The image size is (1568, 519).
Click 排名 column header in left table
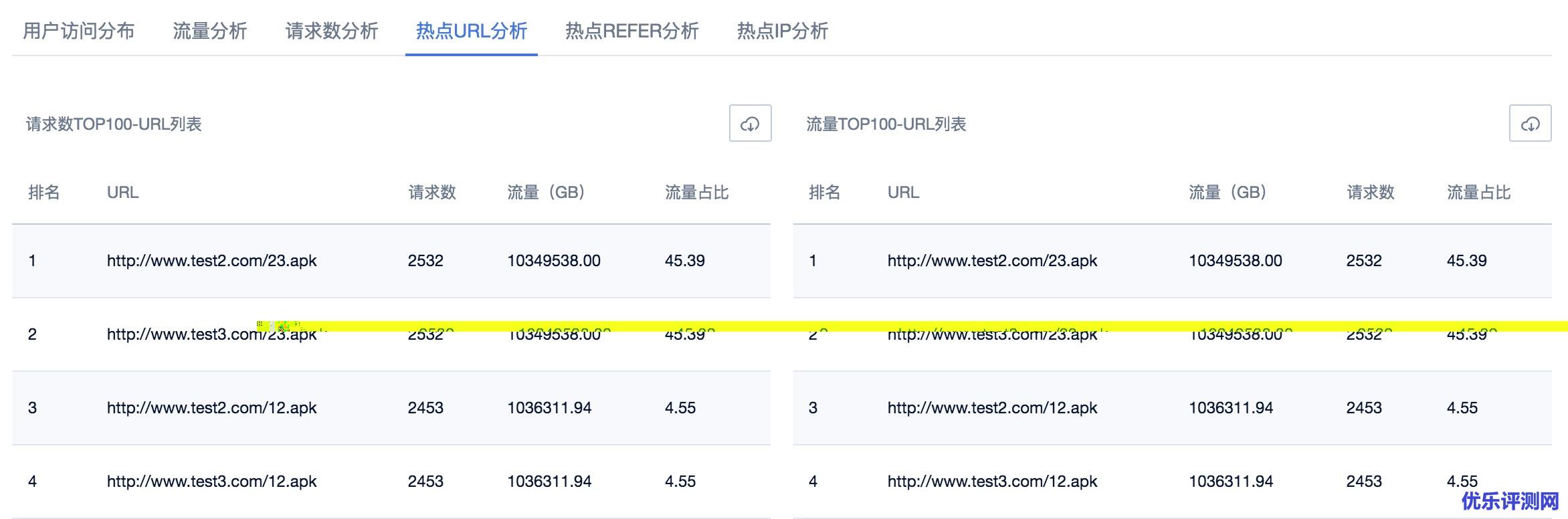click(x=44, y=193)
